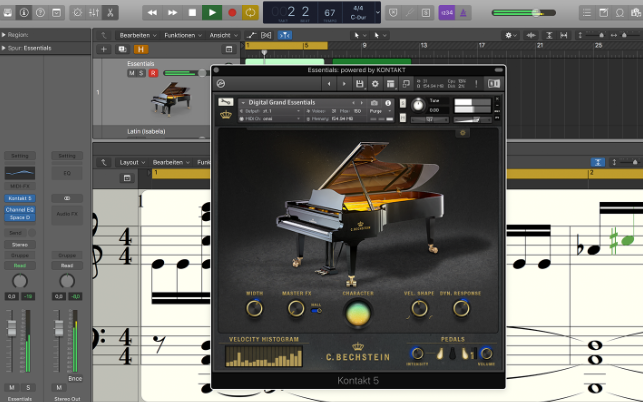Mute the Essentials track with M button

click(132, 73)
